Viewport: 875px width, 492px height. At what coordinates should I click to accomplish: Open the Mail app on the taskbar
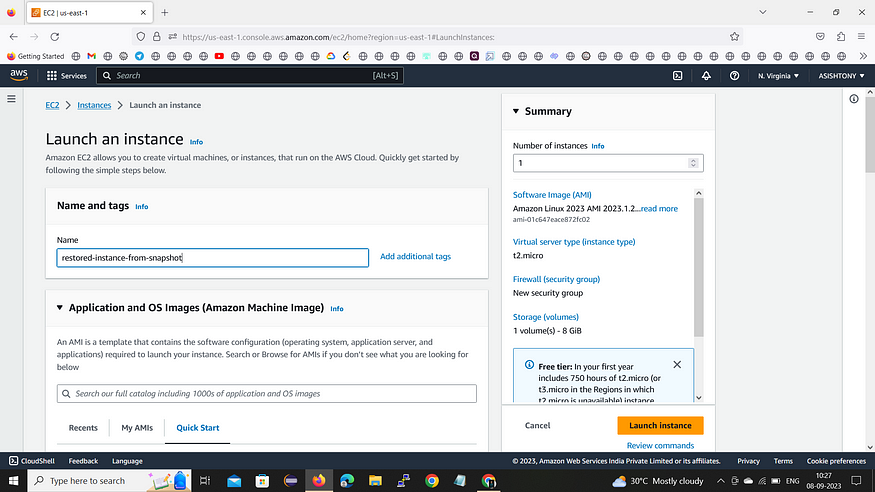234,480
